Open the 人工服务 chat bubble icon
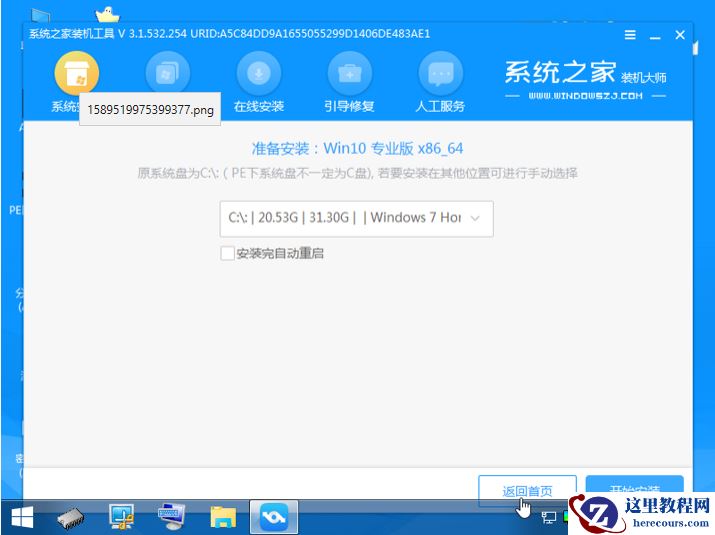 click(x=440, y=74)
